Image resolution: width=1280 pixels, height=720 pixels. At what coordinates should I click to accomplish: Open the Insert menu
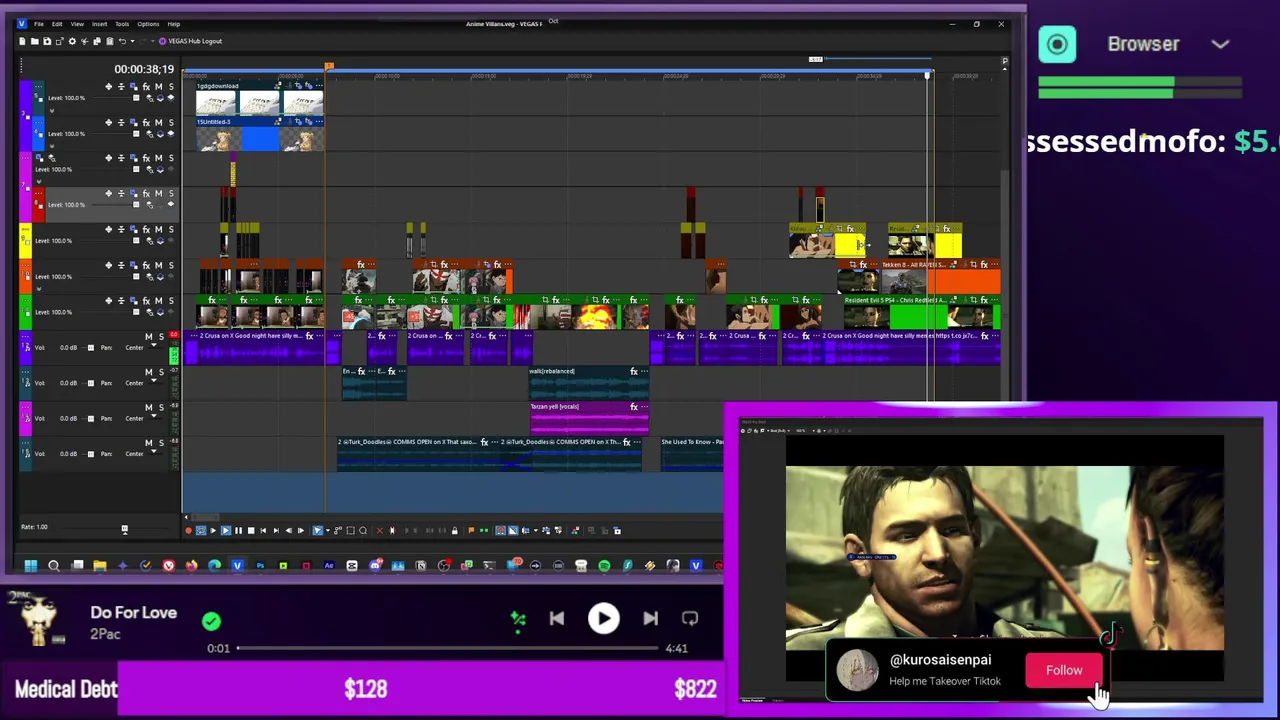click(x=100, y=24)
